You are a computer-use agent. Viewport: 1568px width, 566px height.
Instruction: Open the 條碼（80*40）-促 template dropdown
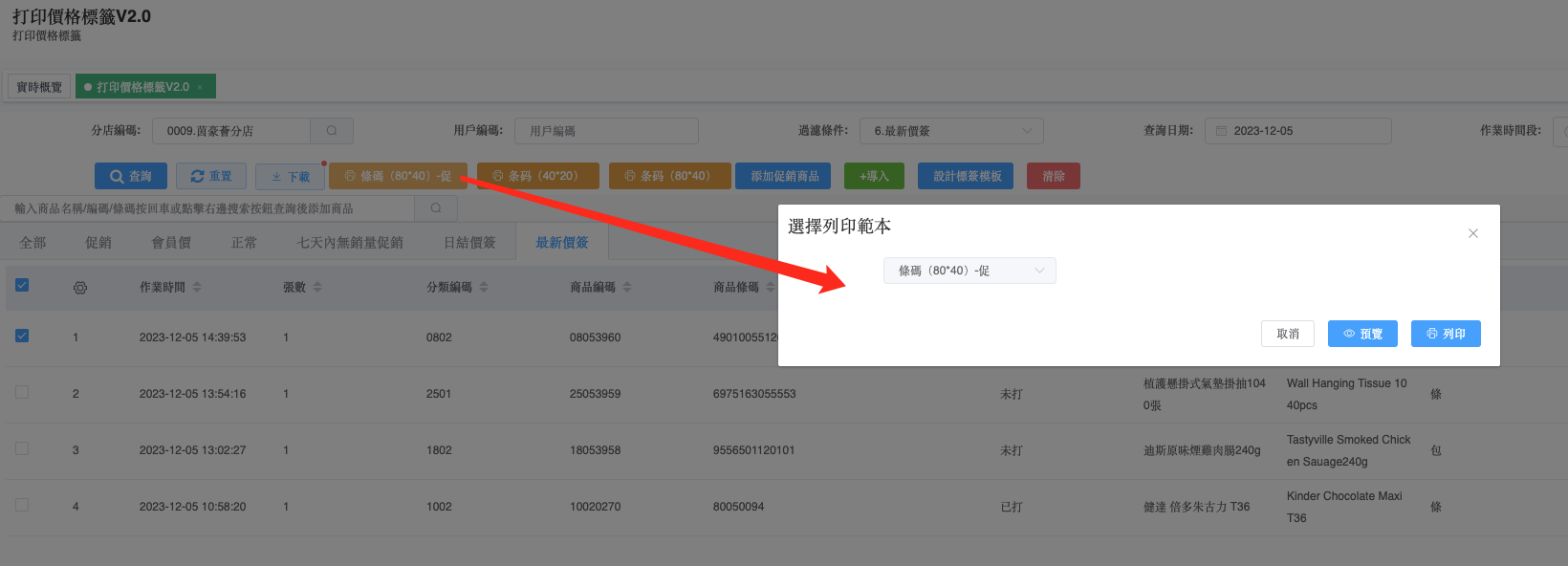pos(969,271)
